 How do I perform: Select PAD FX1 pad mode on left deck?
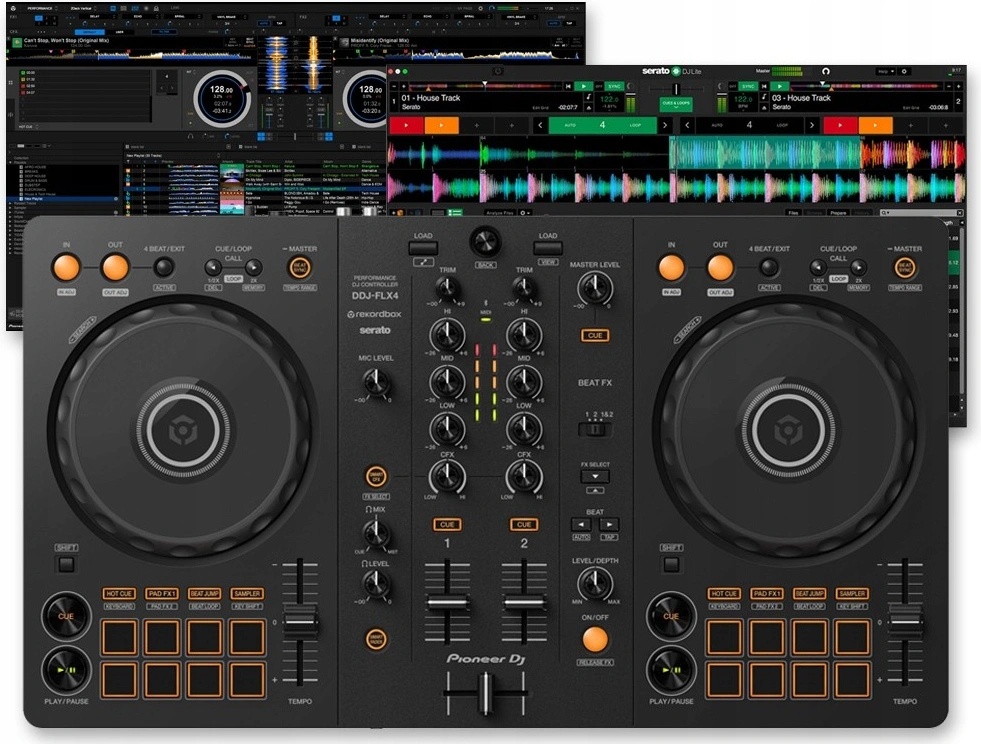point(162,593)
